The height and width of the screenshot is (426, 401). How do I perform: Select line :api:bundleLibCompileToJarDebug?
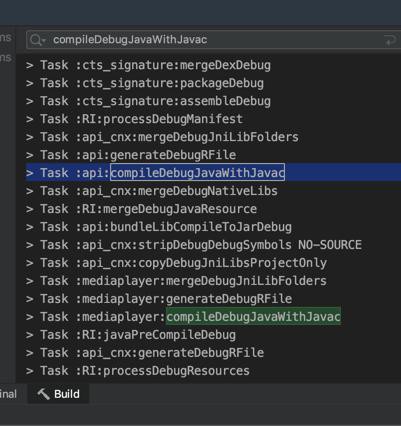(x=159, y=227)
